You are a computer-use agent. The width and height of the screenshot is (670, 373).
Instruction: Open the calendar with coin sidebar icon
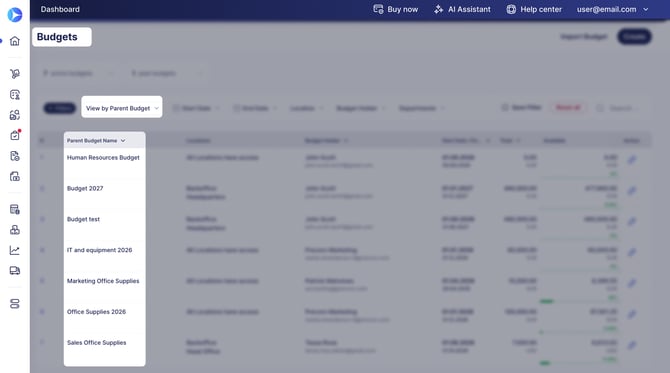pos(15,209)
